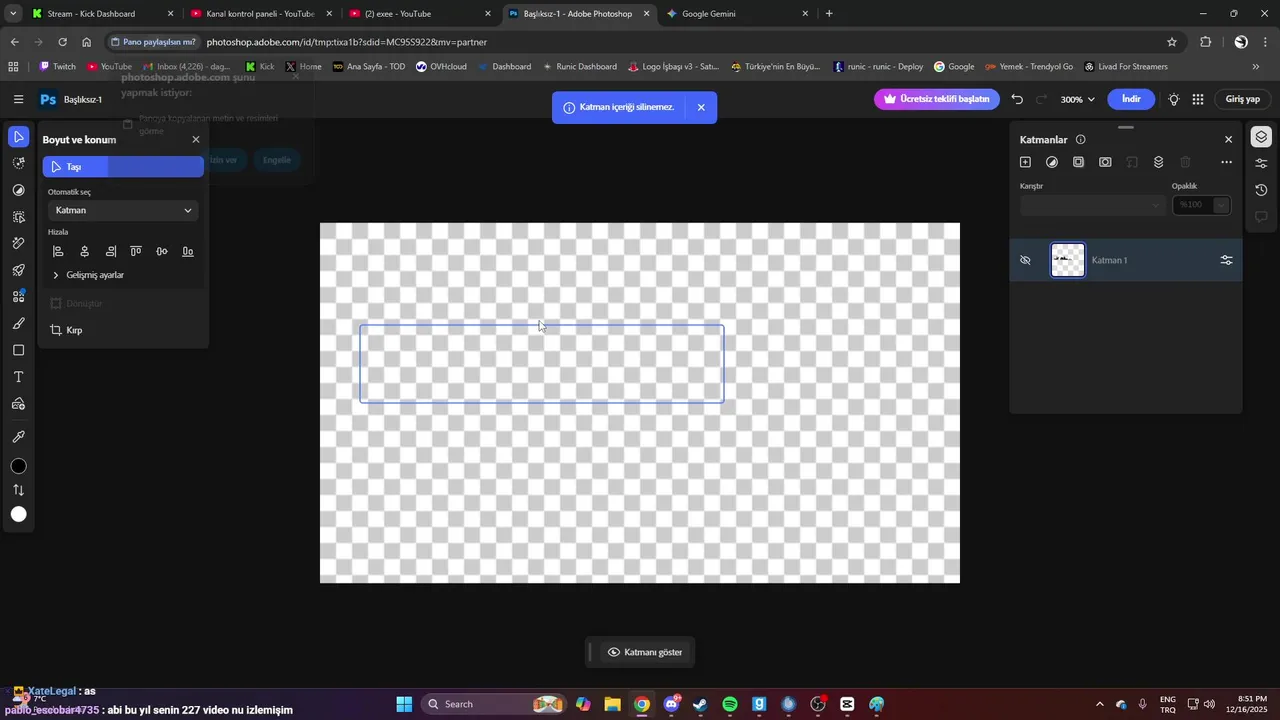Image resolution: width=1280 pixels, height=720 pixels.
Task: Open the rocket quick actions tool
Action: 18,270
